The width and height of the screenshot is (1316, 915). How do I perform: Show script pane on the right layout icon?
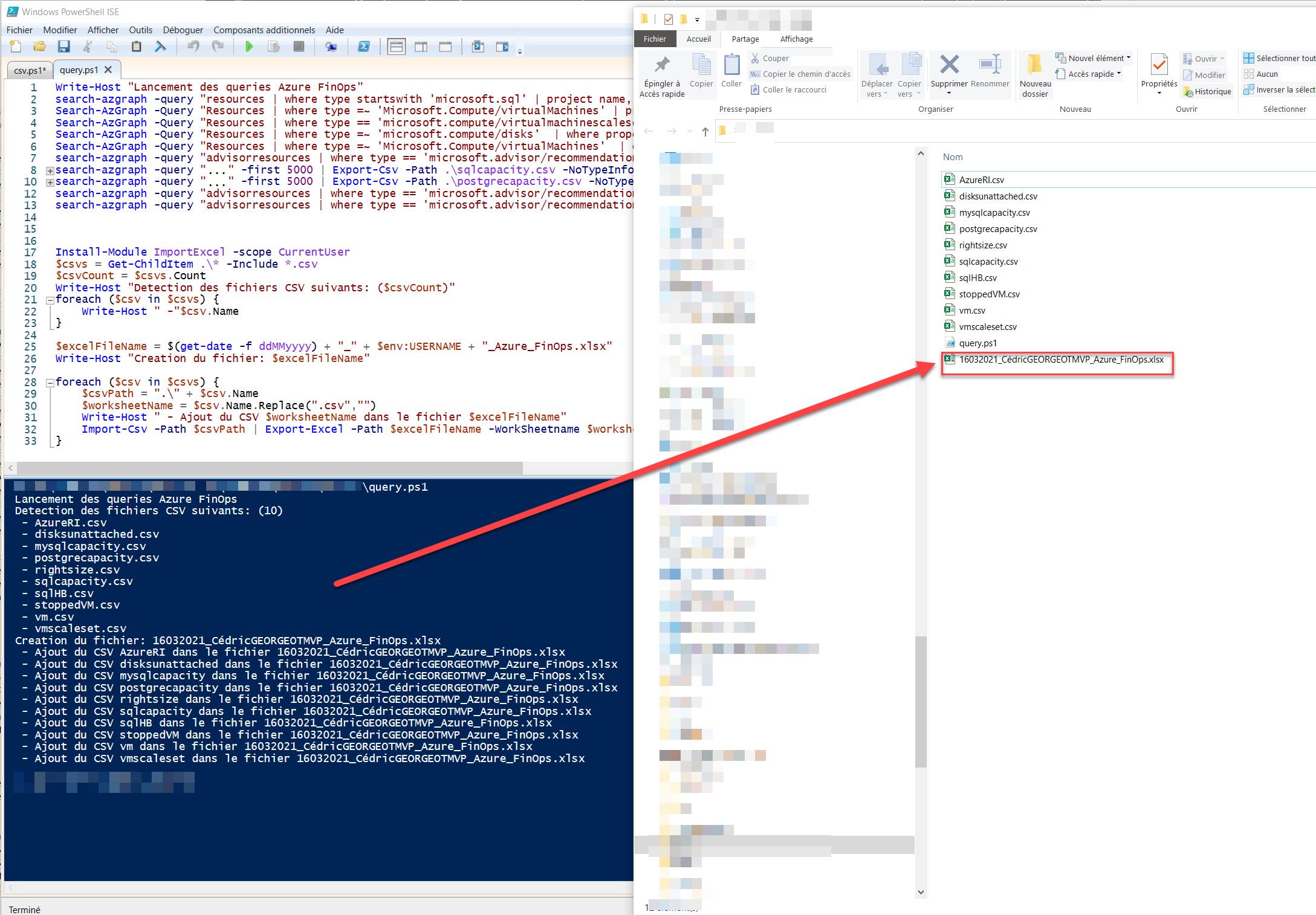click(x=421, y=47)
